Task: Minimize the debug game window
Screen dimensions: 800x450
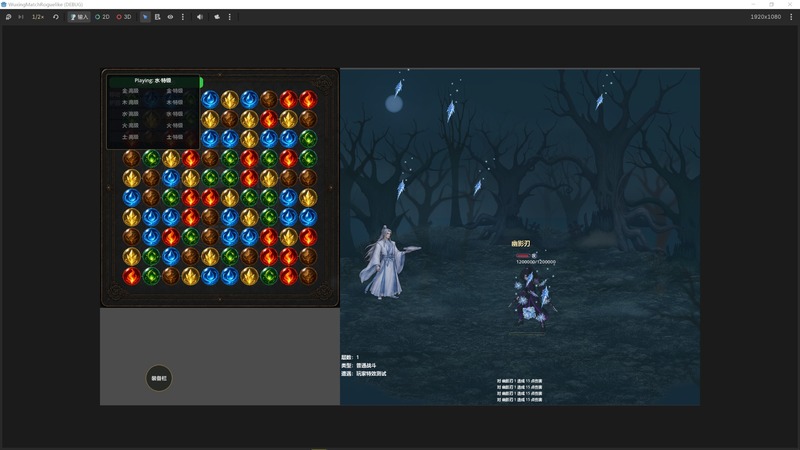Action: pyautogui.click(x=753, y=4)
